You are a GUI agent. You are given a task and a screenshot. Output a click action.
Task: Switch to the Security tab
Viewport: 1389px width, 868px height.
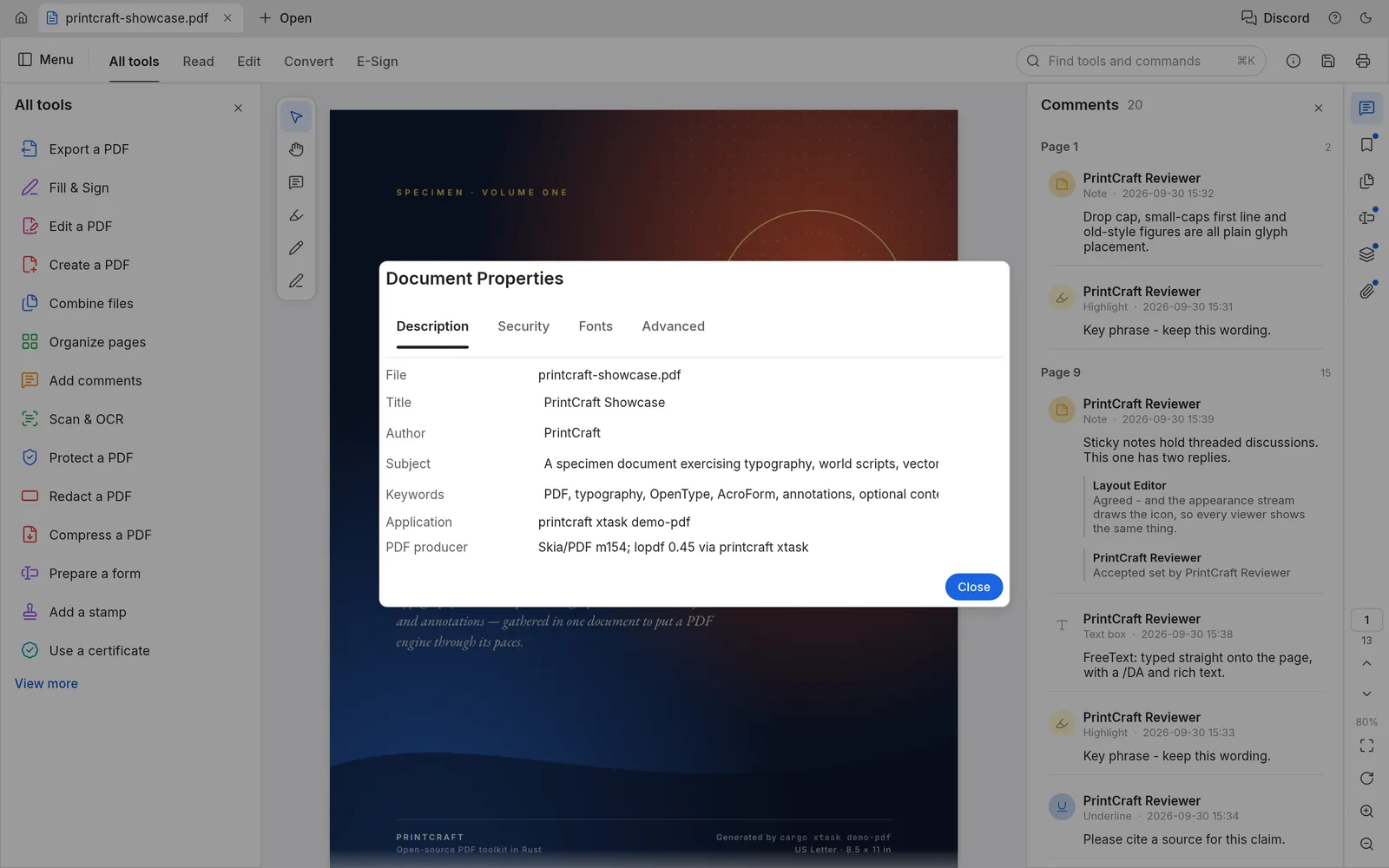(523, 326)
